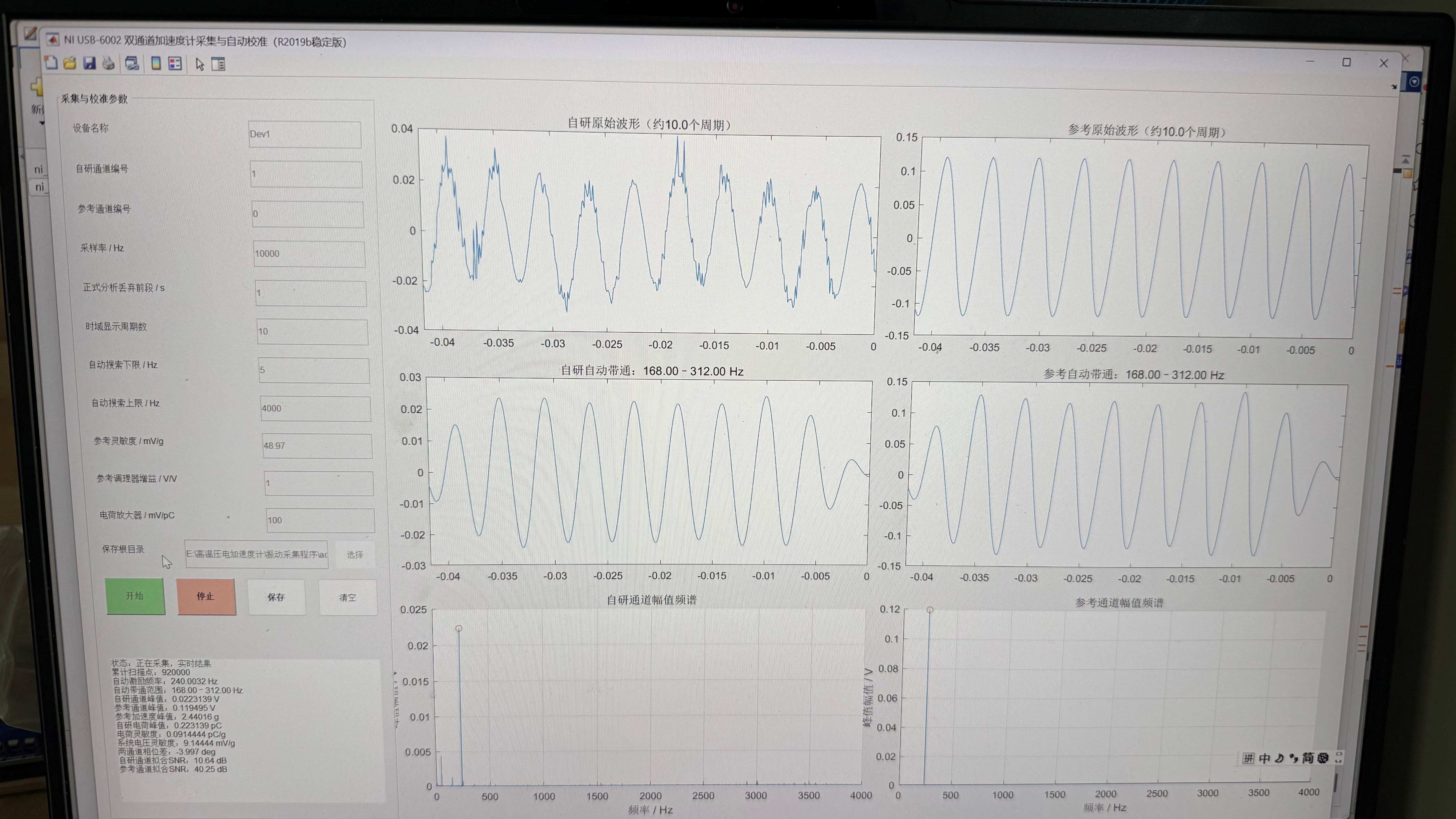Click the 频率 / Hz label under 自研通道幅值频谱
The width and height of the screenshot is (1456, 819).
pyautogui.click(x=650, y=810)
